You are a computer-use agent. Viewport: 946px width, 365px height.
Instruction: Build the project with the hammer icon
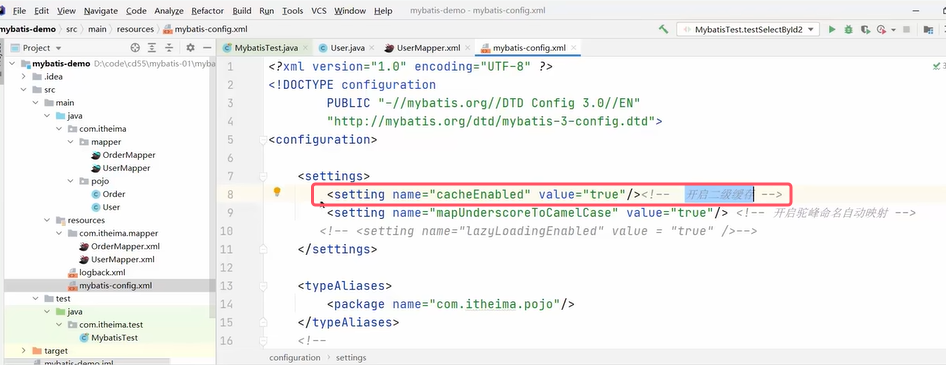click(664, 29)
